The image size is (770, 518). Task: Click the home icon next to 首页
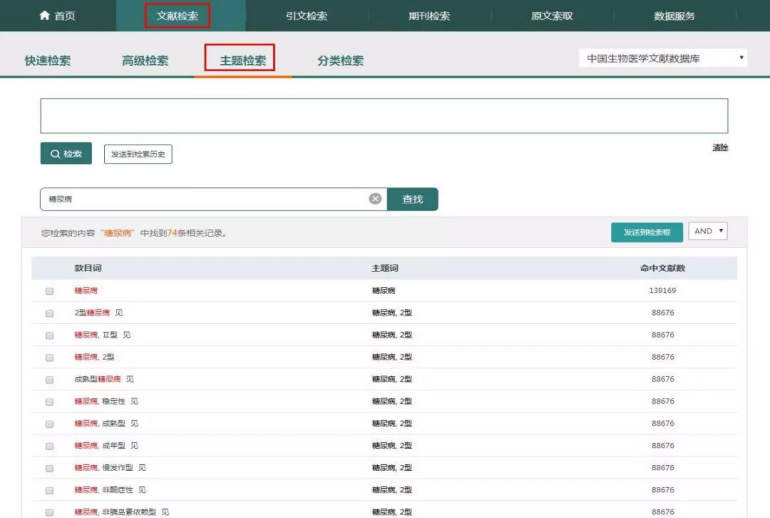point(43,16)
